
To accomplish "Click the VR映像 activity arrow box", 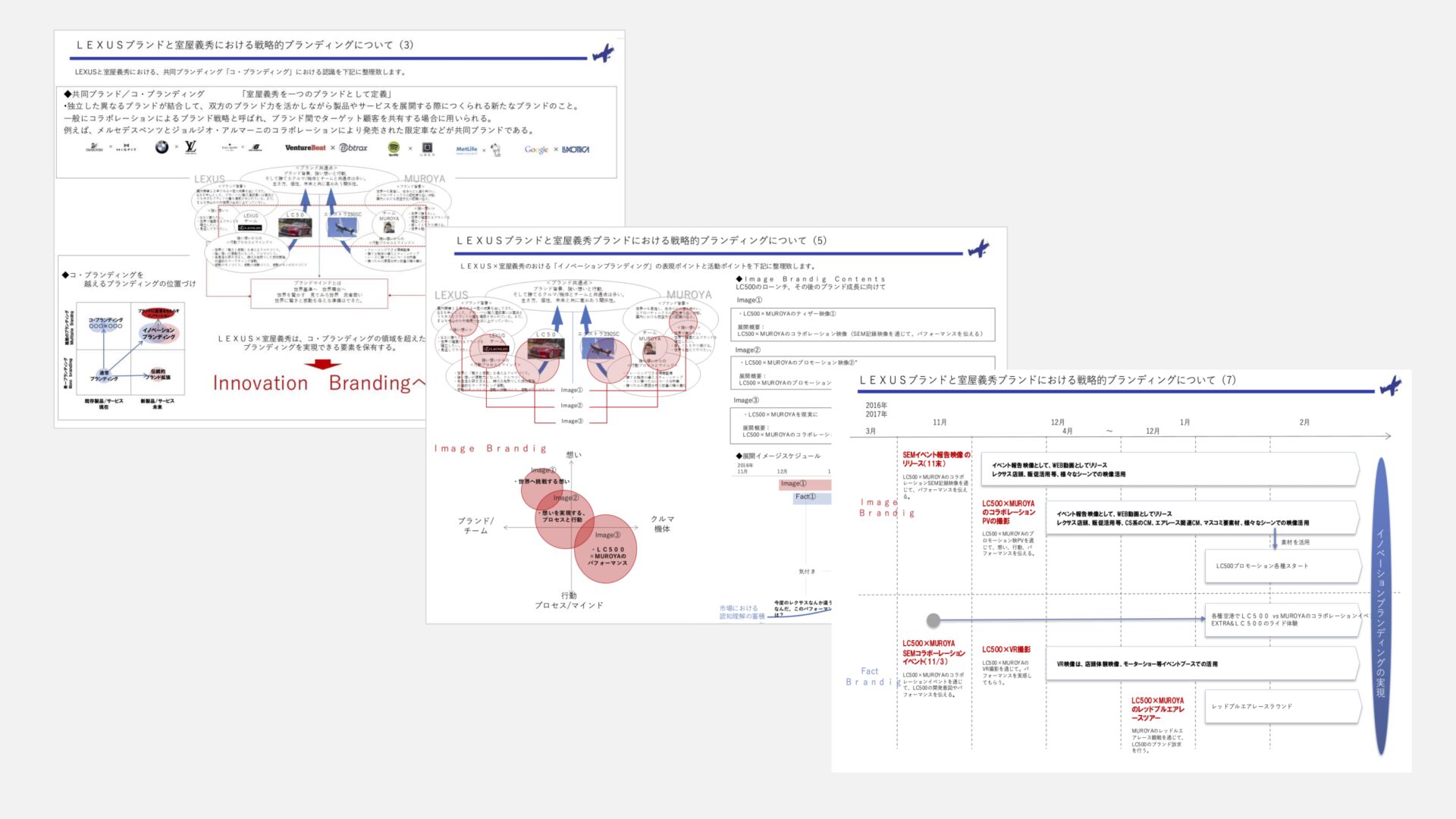I will [1202, 664].
